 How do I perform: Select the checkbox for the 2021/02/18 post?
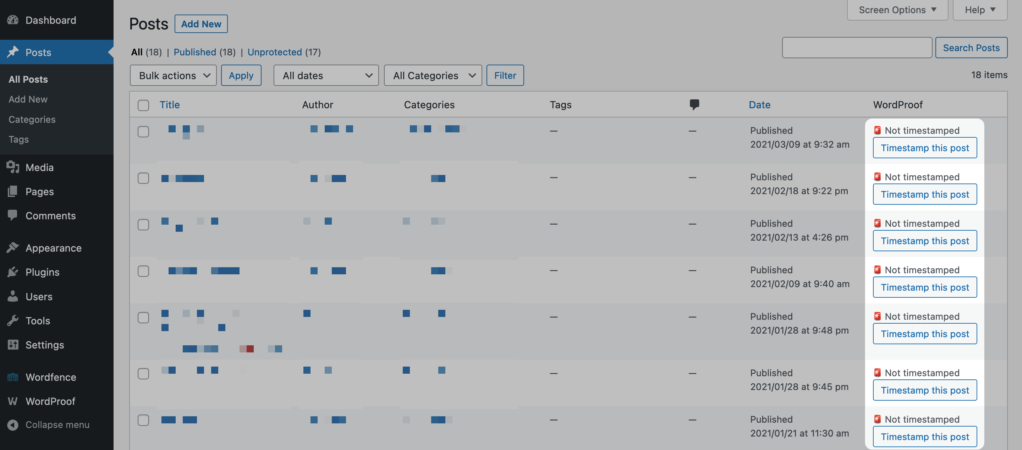[x=143, y=178]
